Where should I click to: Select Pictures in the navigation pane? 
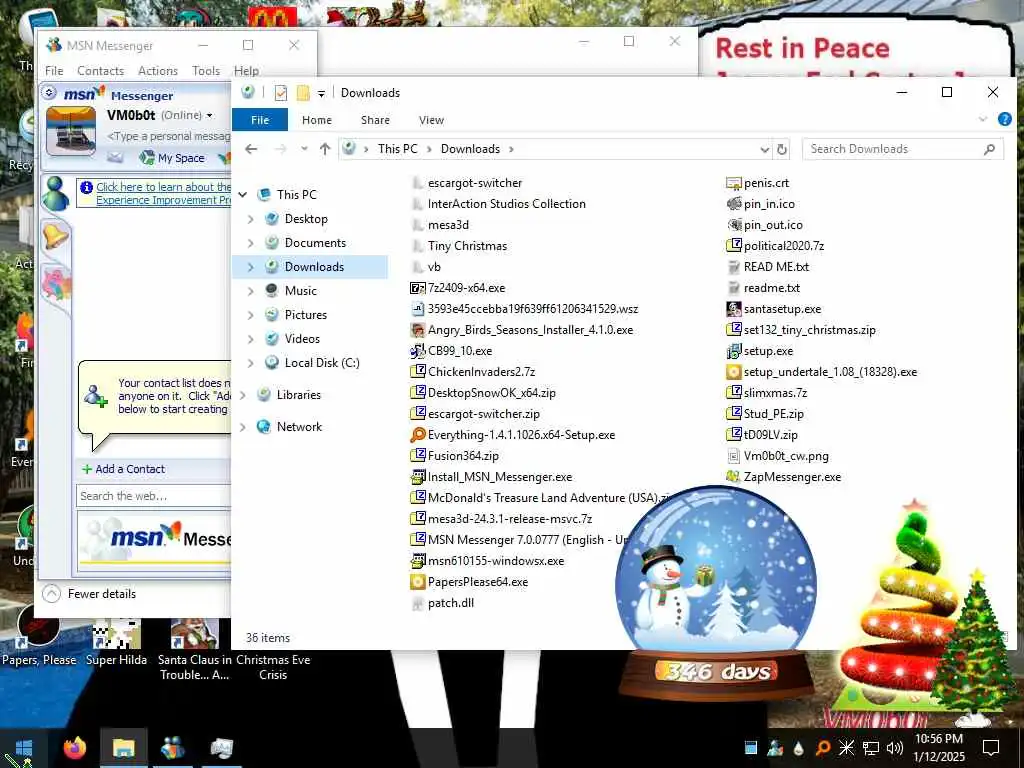(306, 315)
